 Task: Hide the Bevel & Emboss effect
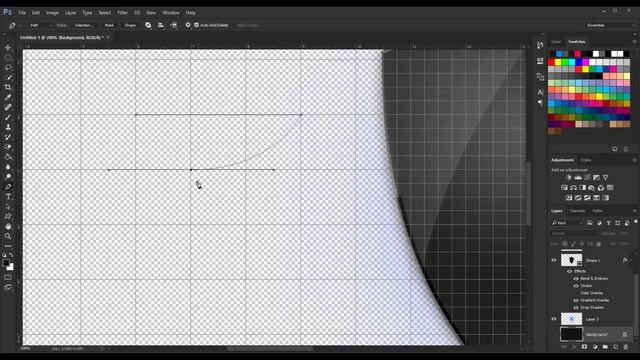click(x=576, y=279)
